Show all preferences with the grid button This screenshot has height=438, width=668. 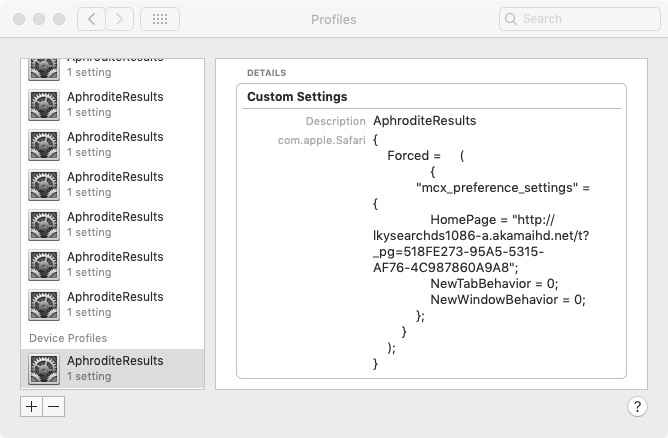pyautogui.click(x=160, y=19)
